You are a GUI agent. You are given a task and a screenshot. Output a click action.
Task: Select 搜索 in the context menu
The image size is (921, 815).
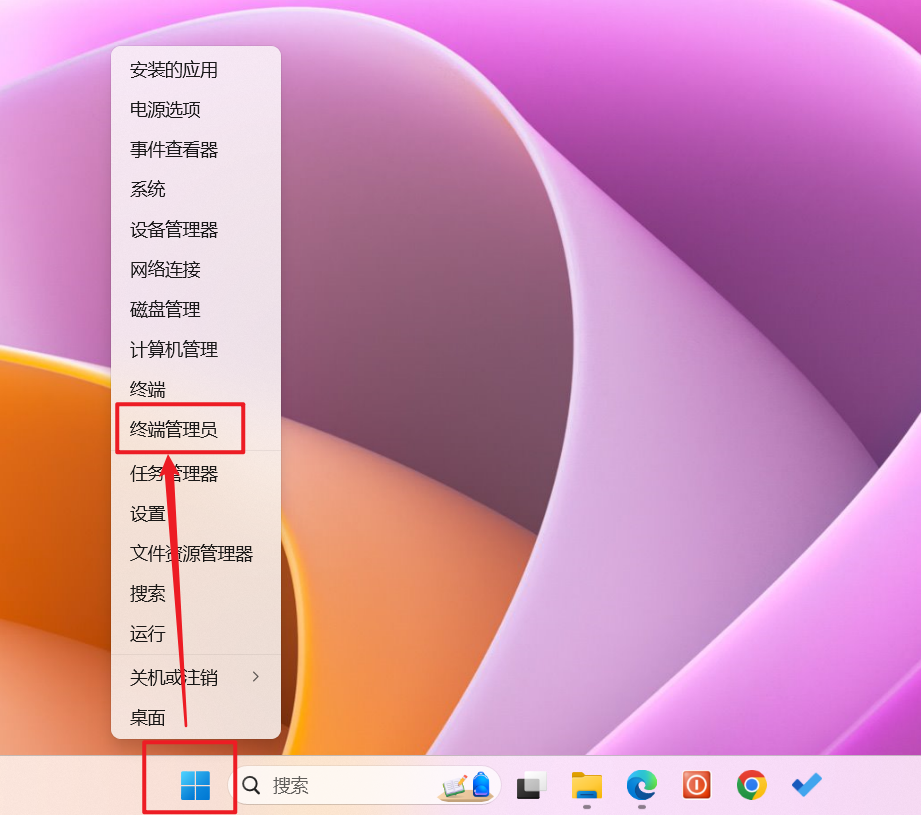(x=196, y=594)
